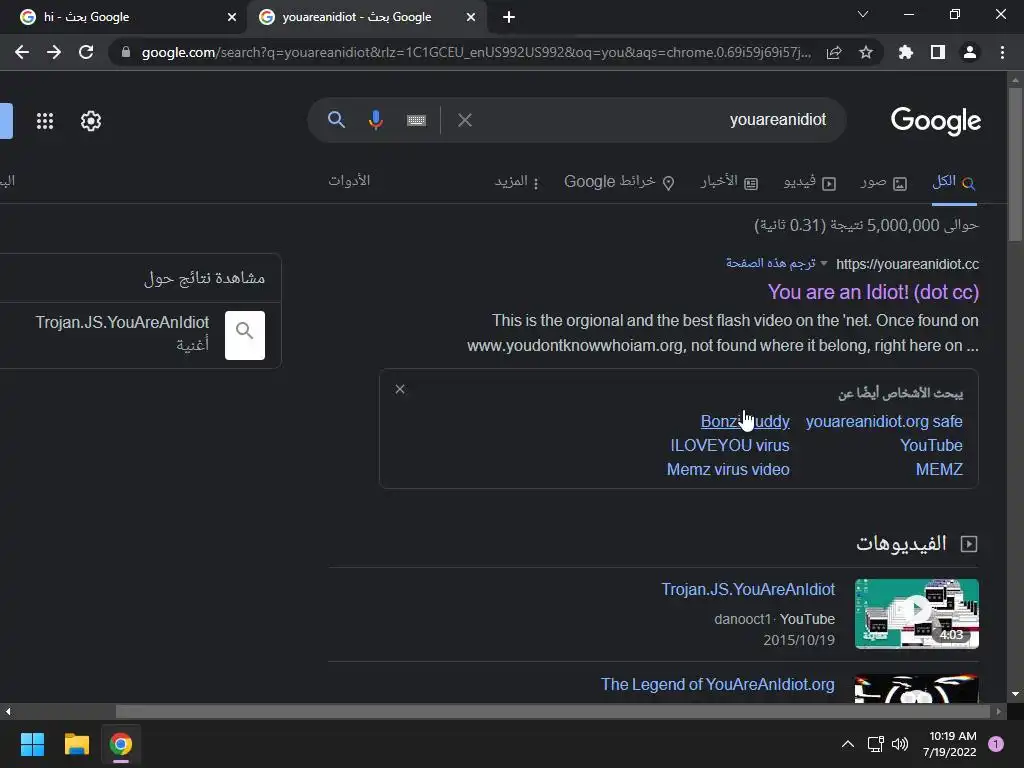This screenshot has width=1024, height=768.
Task: Click the browser forward arrow
Action: coord(54,52)
